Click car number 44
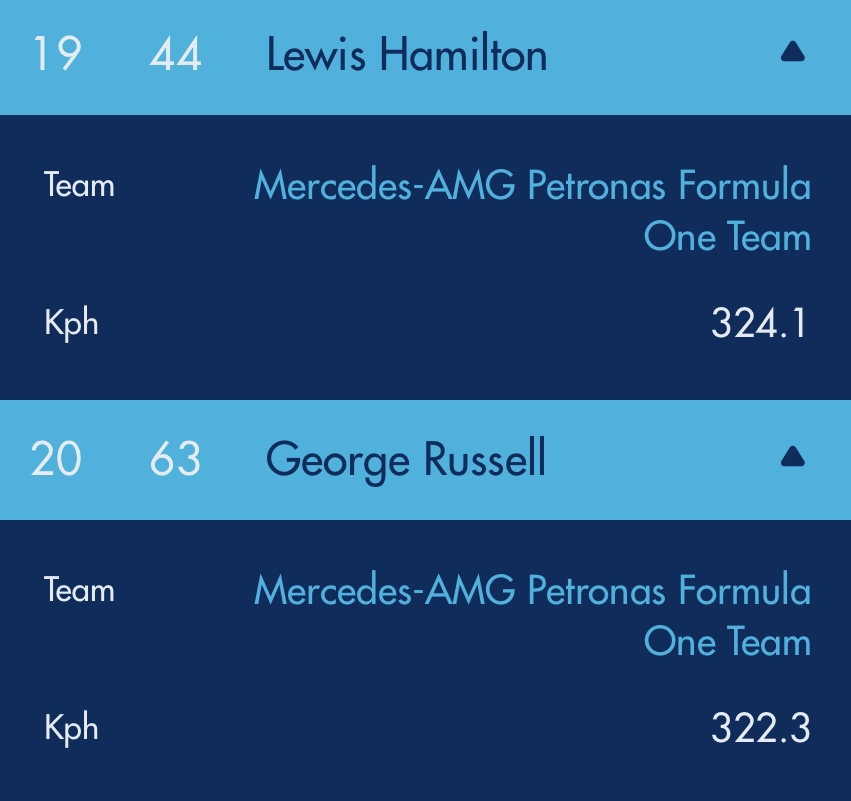The height and width of the screenshot is (801, 851). [176, 55]
